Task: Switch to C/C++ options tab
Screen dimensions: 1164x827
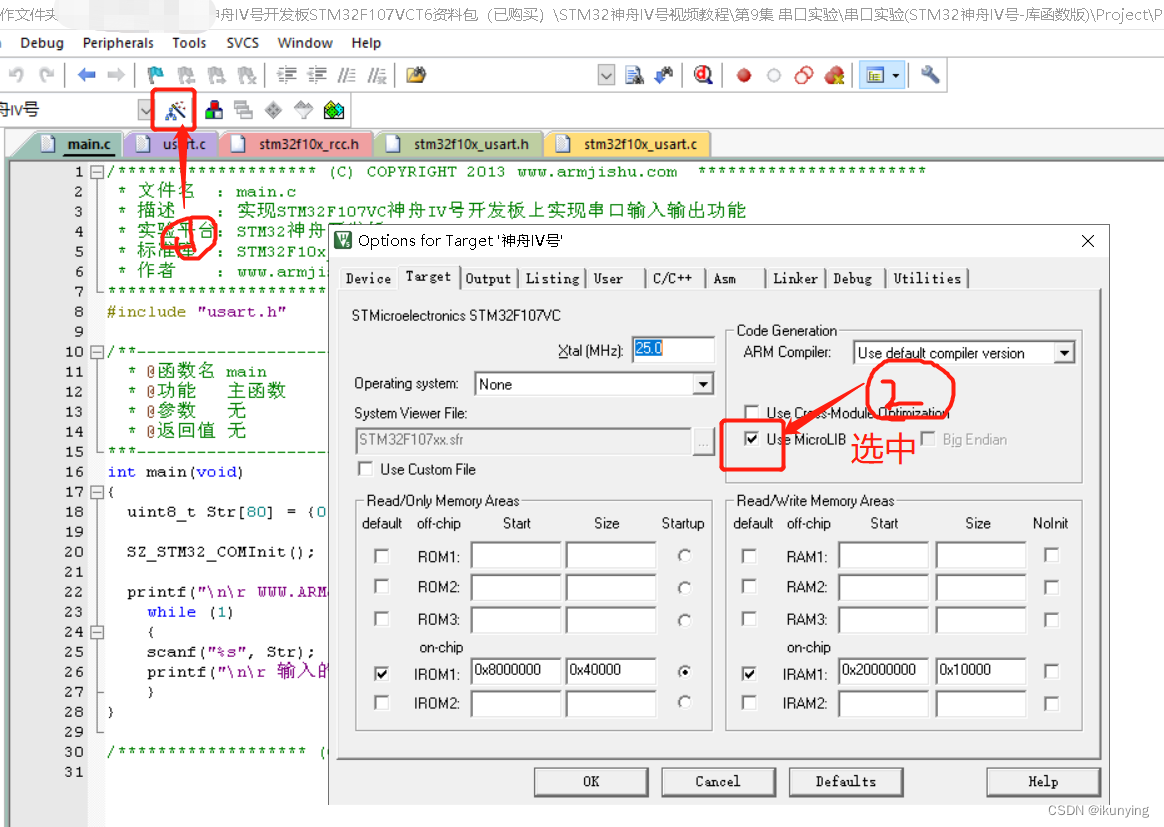Action: pyautogui.click(x=673, y=278)
